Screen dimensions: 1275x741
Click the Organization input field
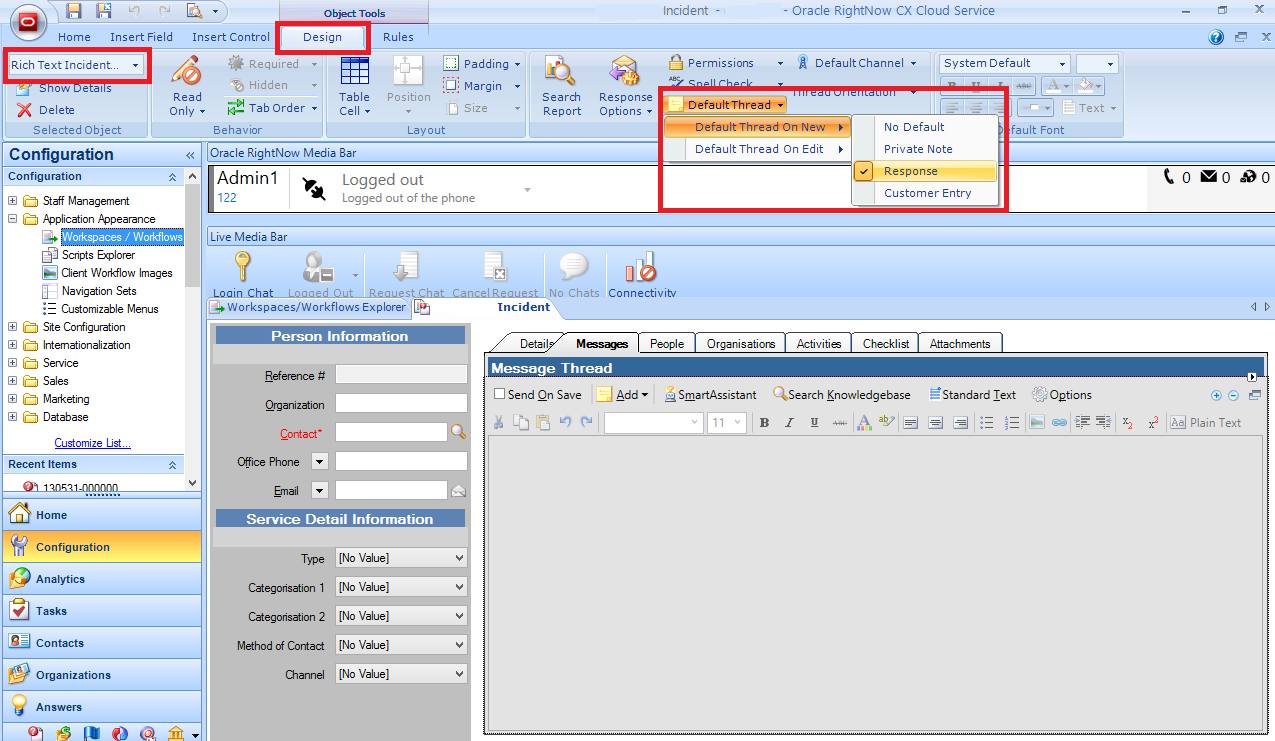(400, 404)
